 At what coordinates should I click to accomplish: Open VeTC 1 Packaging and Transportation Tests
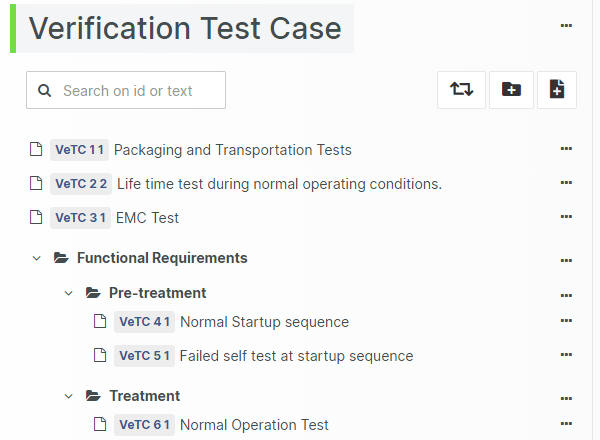click(x=232, y=150)
